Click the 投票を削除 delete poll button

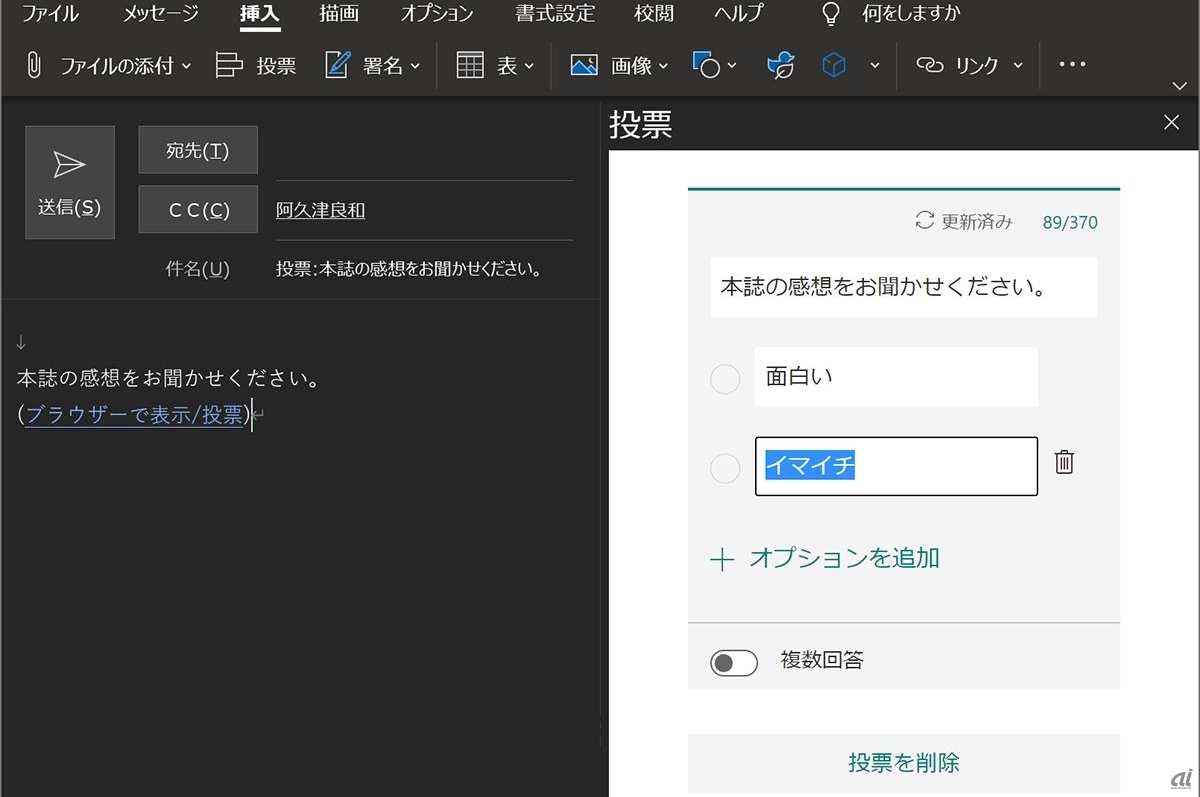point(903,763)
